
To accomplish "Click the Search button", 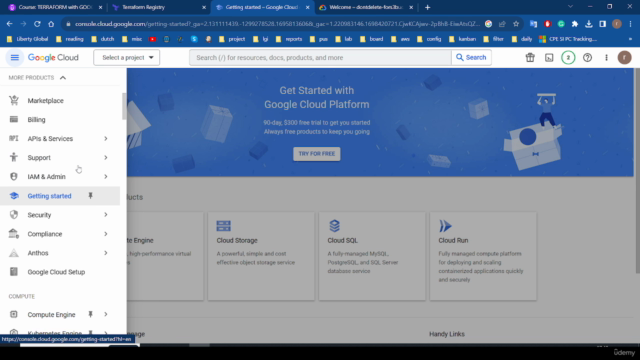I will [471, 58].
